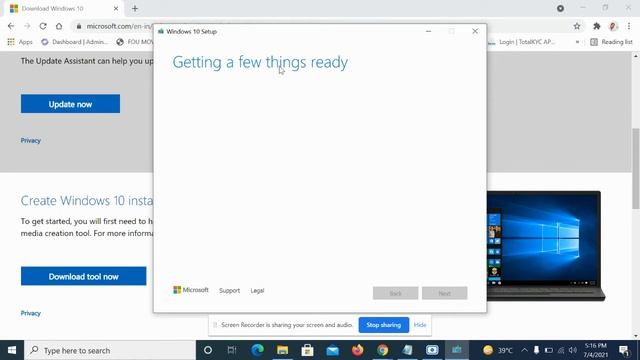This screenshot has width=640, height=360.
Task: Launch Microsoft Edge from taskbar
Action: 257,350
